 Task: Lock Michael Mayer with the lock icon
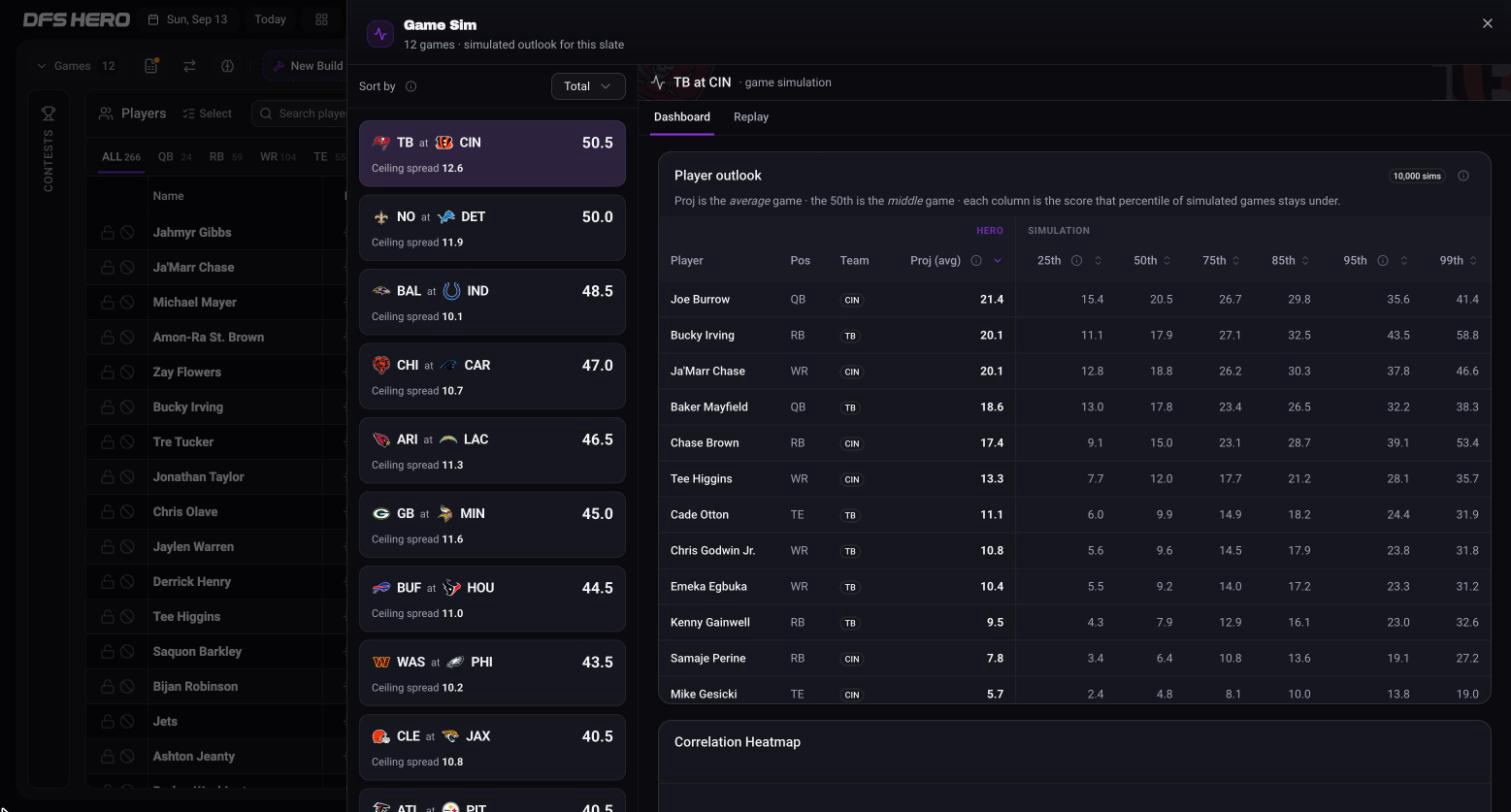point(107,303)
